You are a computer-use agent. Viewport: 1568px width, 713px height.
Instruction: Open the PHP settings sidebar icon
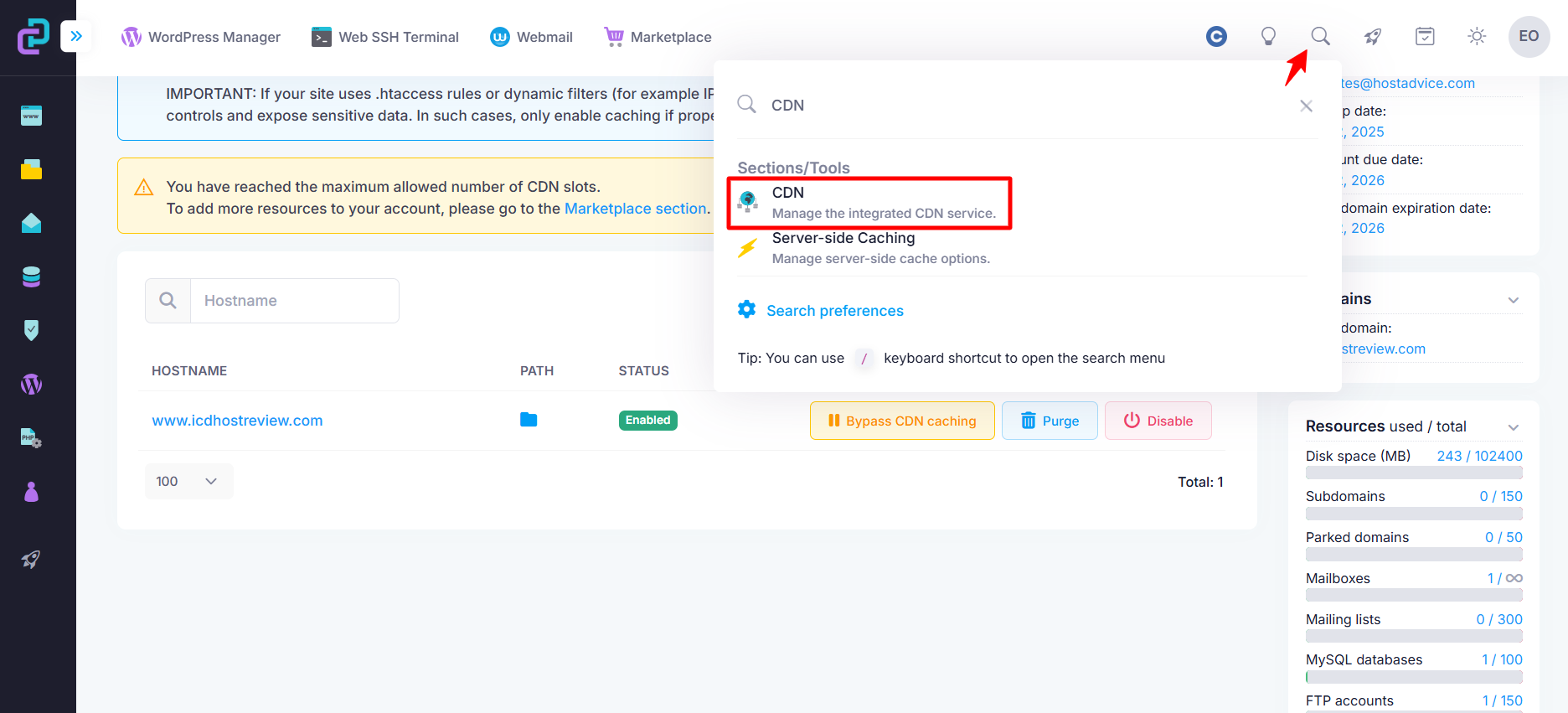31,438
